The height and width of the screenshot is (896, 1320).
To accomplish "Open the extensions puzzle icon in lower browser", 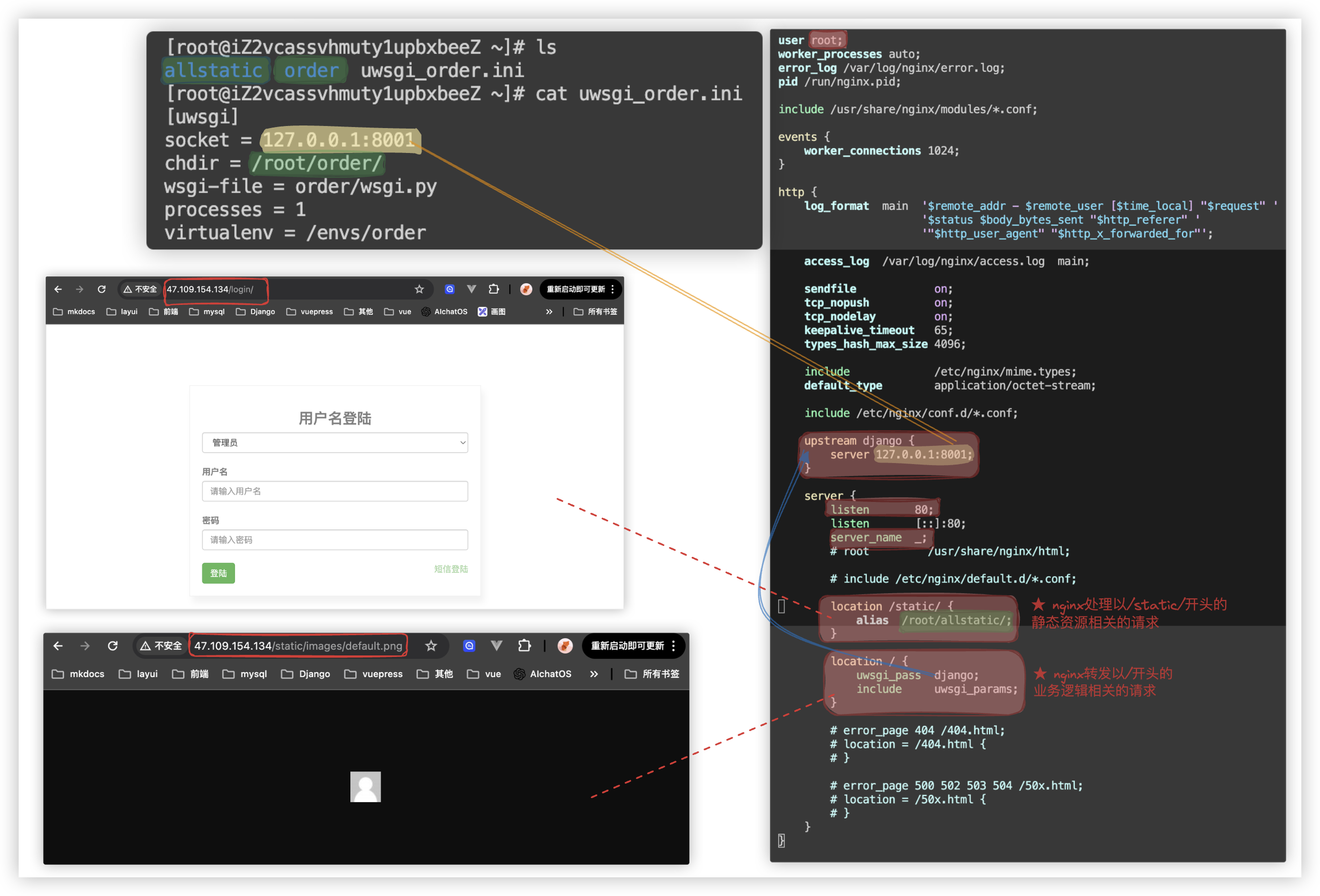I will click(524, 646).
